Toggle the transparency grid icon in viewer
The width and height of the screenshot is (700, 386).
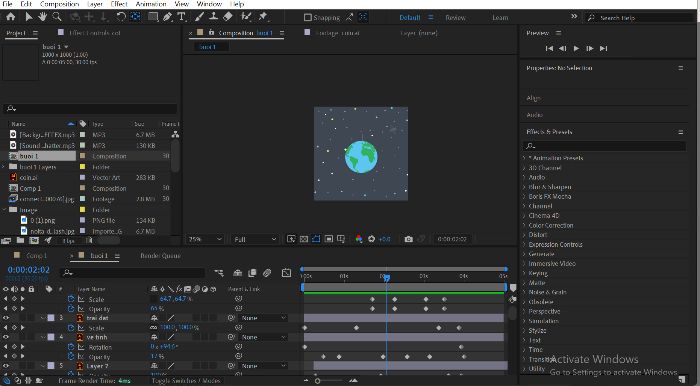pos(304,239)
